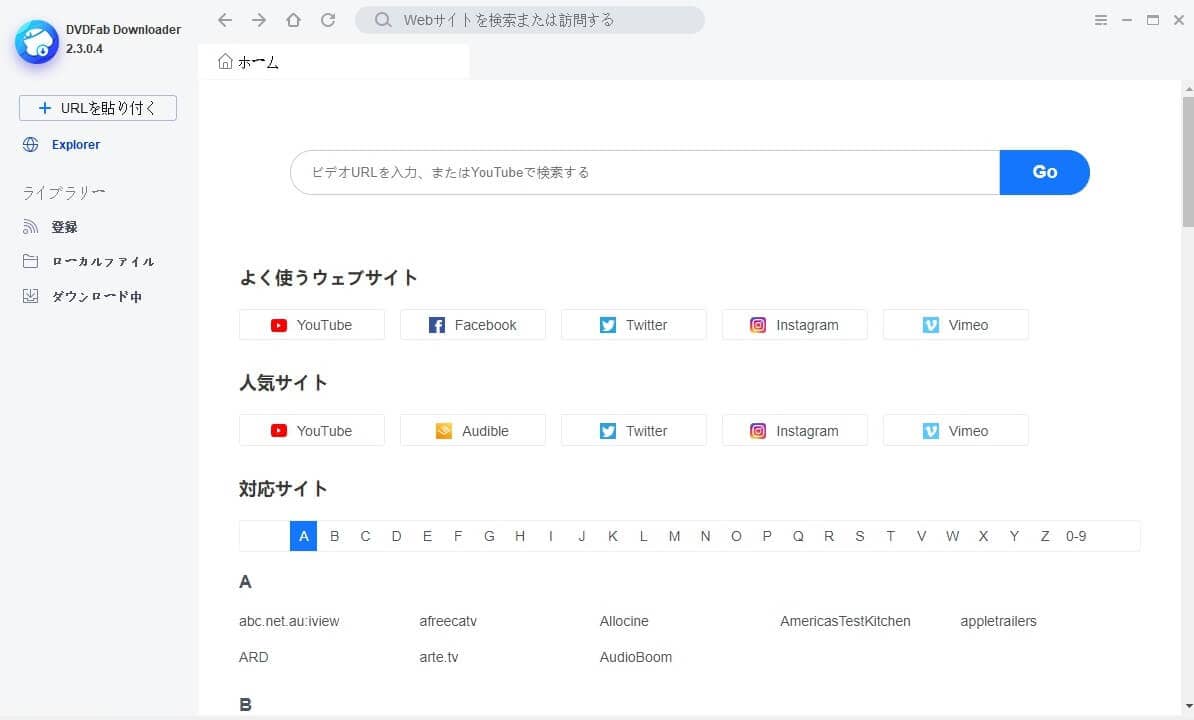Screen dimensions: 1194x720
Task: Click the video URL input field
Action: 644,172
